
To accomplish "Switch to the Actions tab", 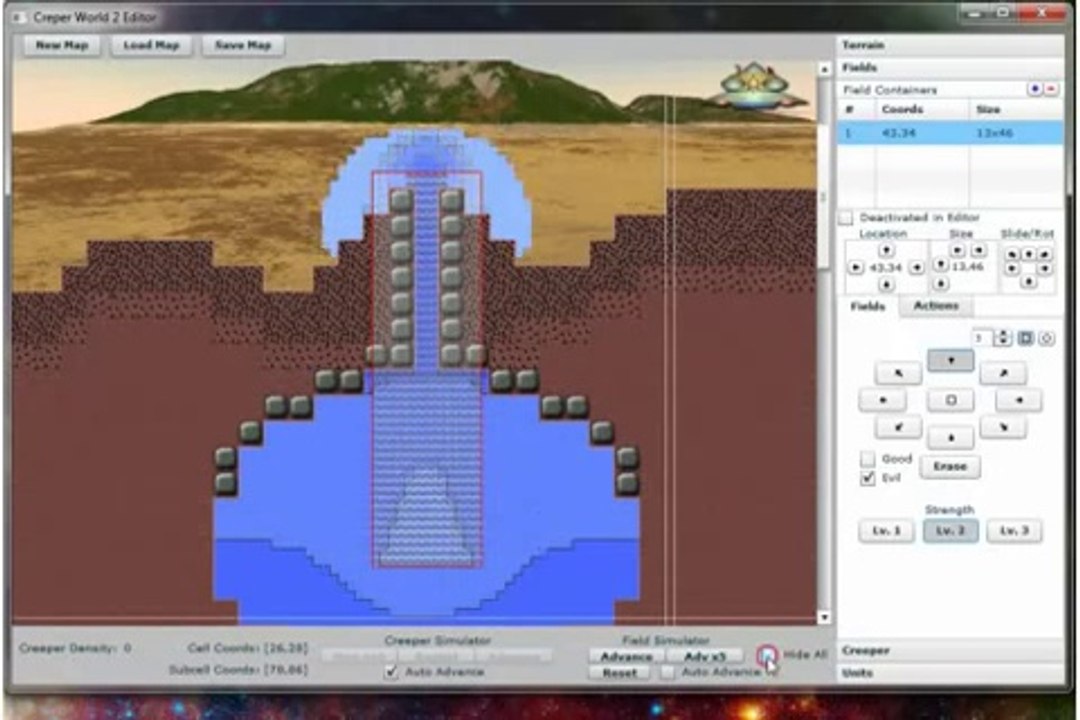I will pyautogui.click(x=935, y=306).
